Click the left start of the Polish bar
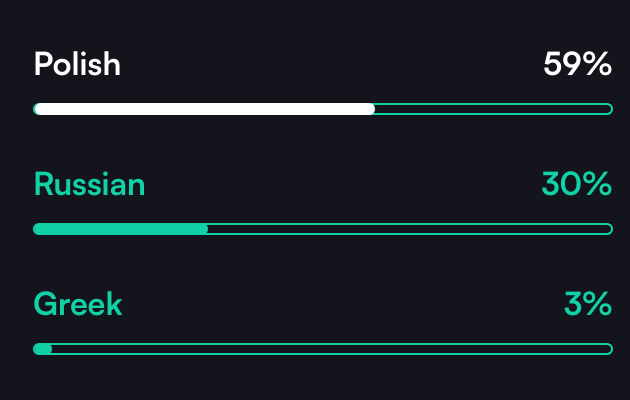630x400 pixels. click(37, 109)
